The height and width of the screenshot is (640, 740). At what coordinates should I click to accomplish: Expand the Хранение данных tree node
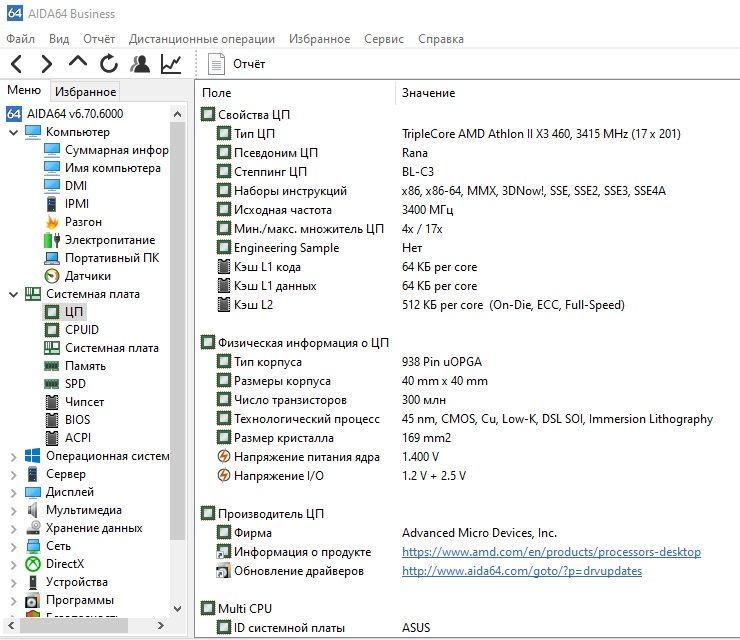[x=14, y=528]
